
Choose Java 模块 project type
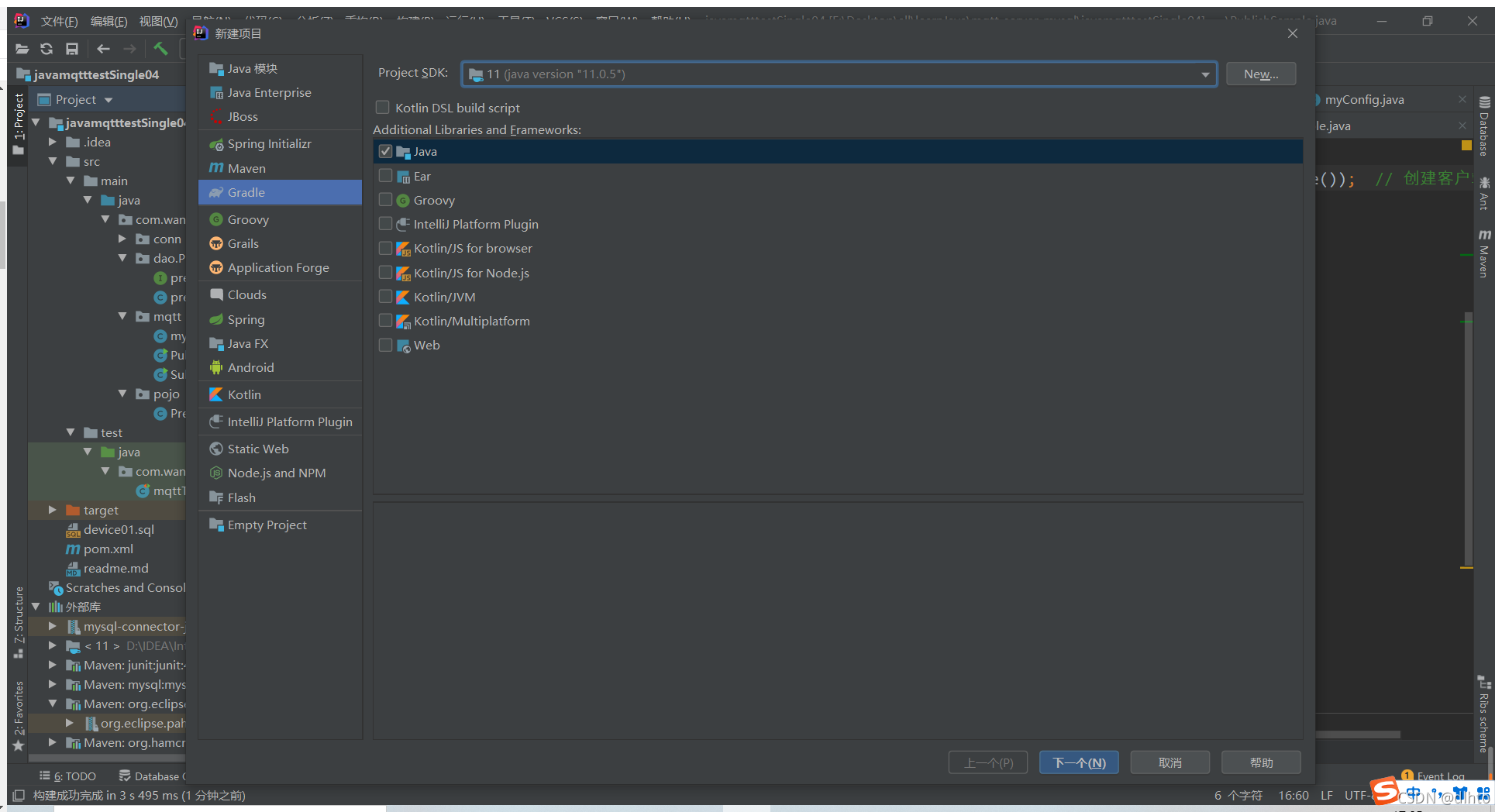click(280, 68)
